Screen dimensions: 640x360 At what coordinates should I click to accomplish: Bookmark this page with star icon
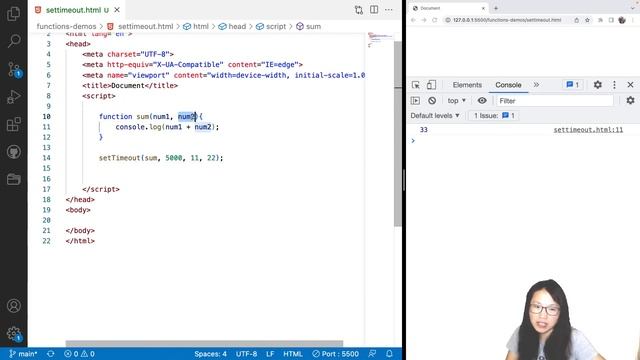(x=587, y=20)
